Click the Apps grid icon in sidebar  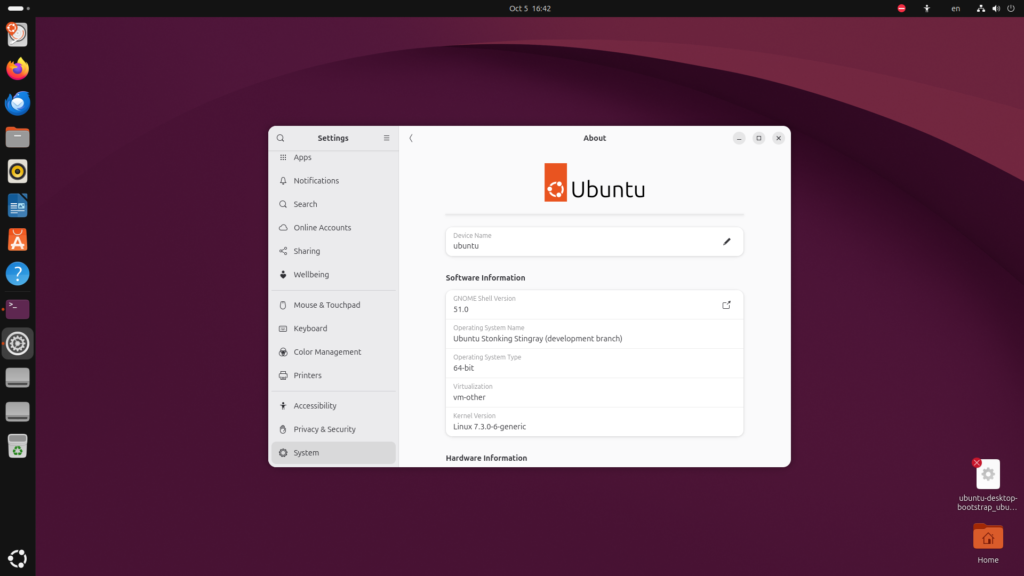(x=283, y=157)
